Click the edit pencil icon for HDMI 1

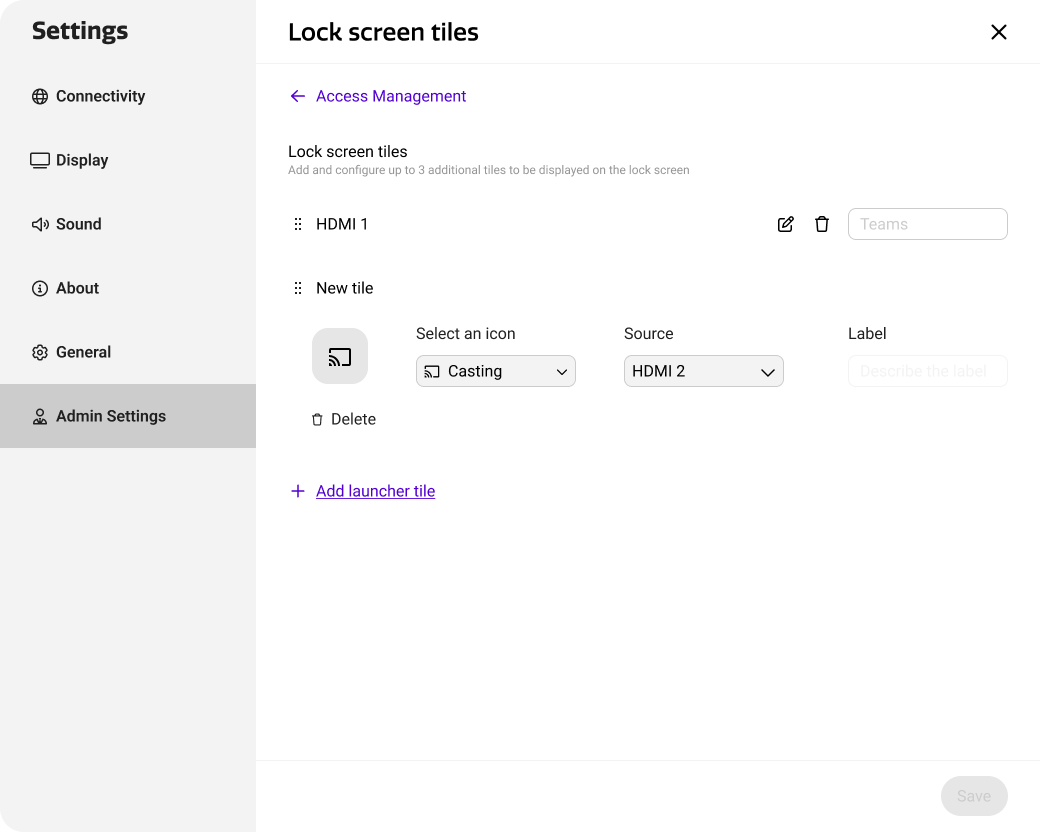coord(786,224)
